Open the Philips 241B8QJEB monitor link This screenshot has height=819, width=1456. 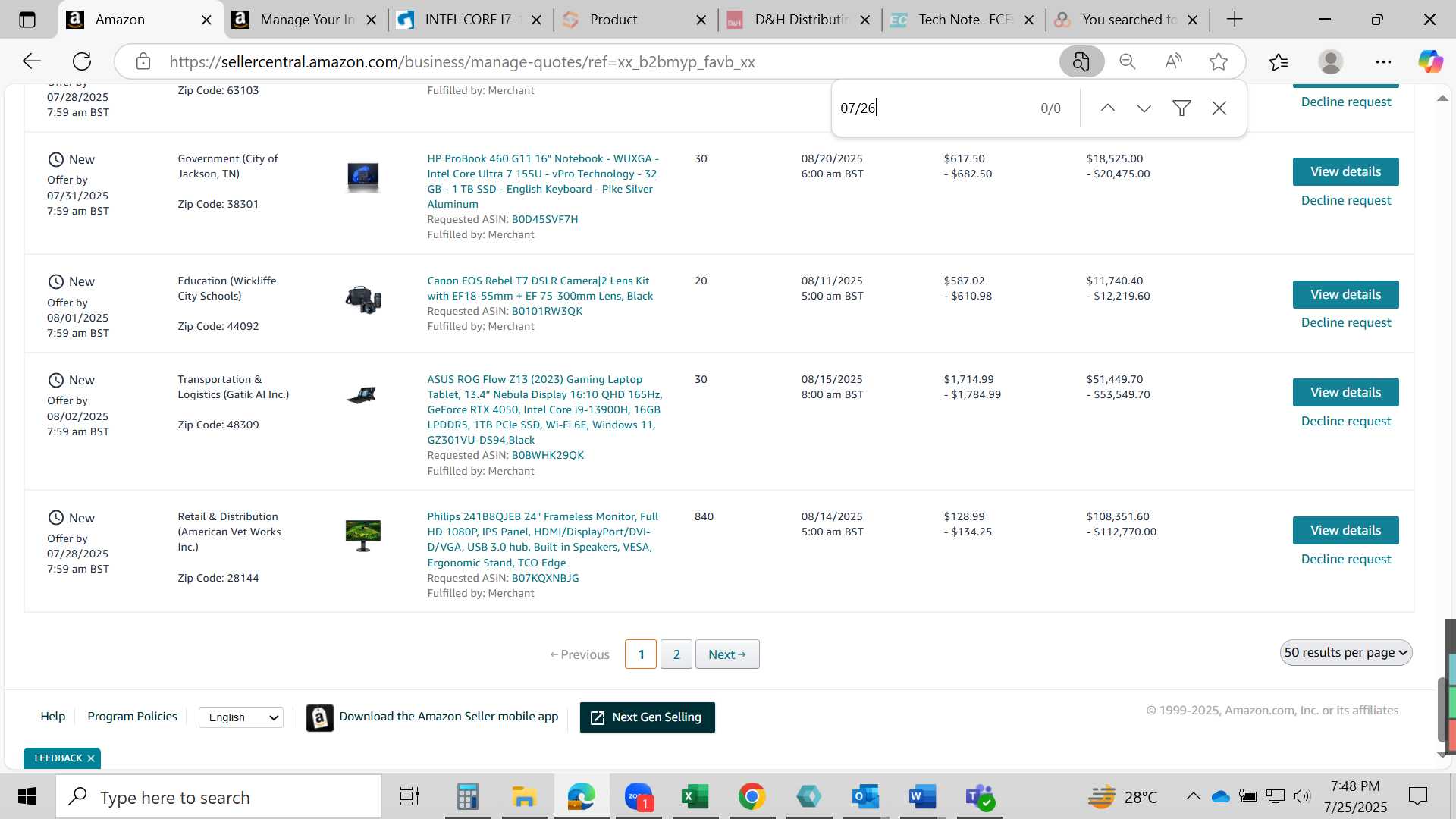543,539
